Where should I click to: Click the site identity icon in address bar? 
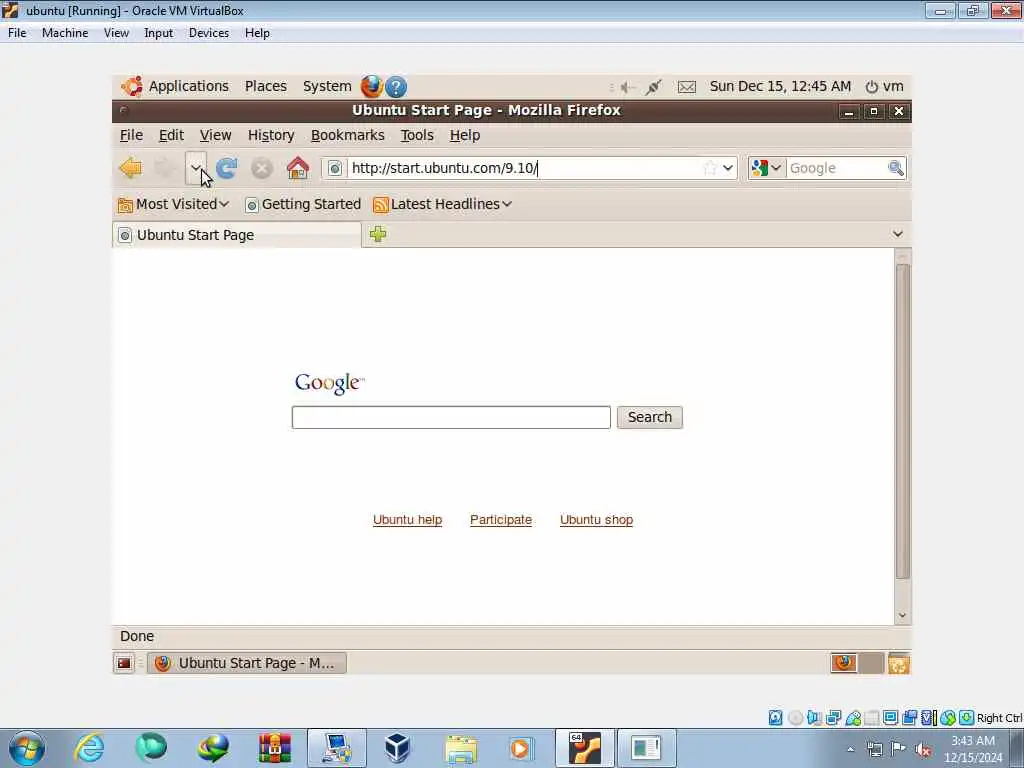[x=334, y=168]
